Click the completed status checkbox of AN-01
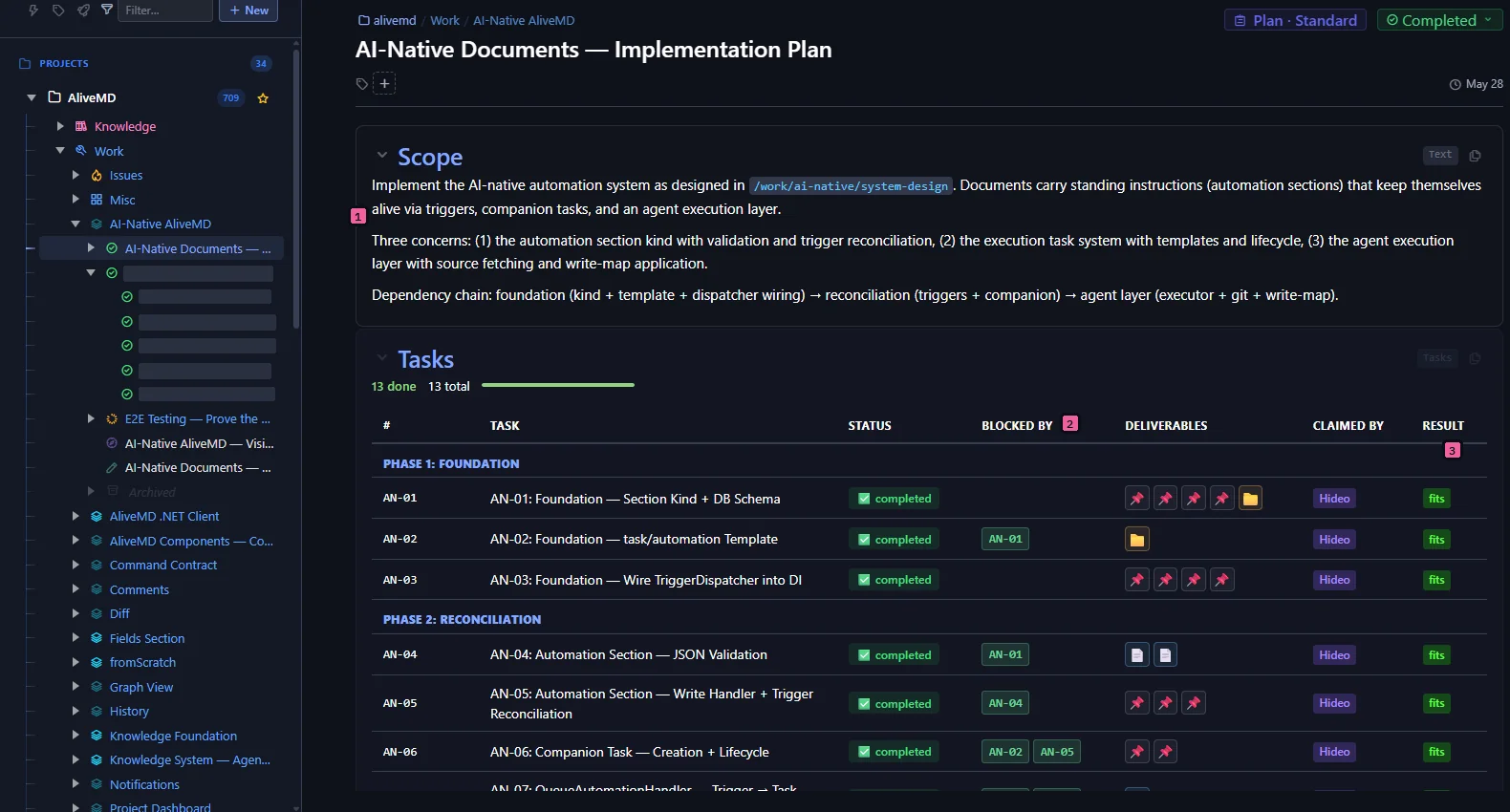 point(864,499)
